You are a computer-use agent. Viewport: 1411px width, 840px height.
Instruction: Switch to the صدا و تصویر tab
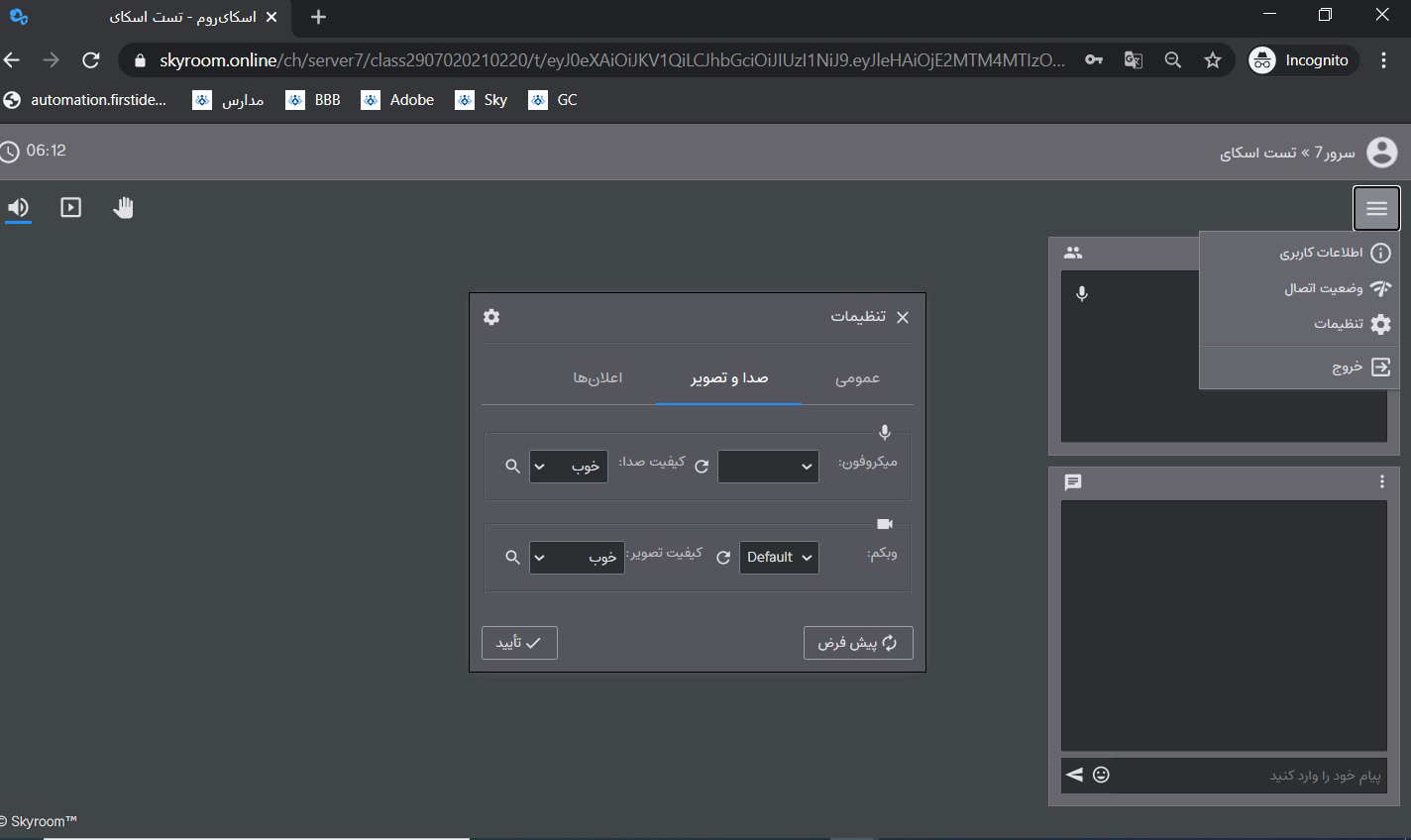click(x=729, y=378)
